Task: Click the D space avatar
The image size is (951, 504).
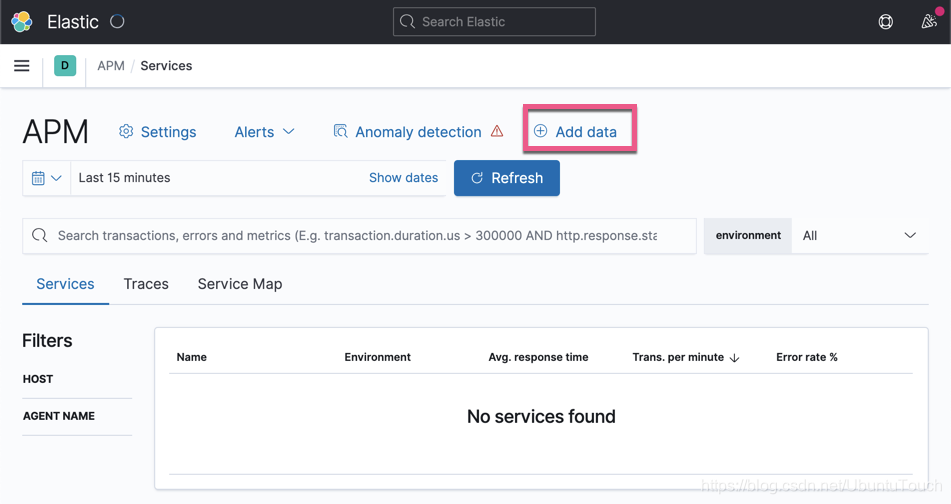Action: coord(65,66)
